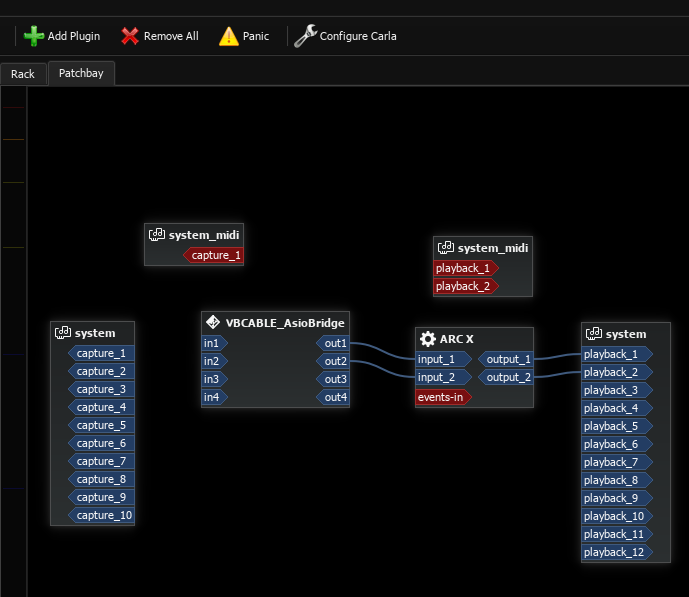Switch to the Rack tab

pos(23,74)
